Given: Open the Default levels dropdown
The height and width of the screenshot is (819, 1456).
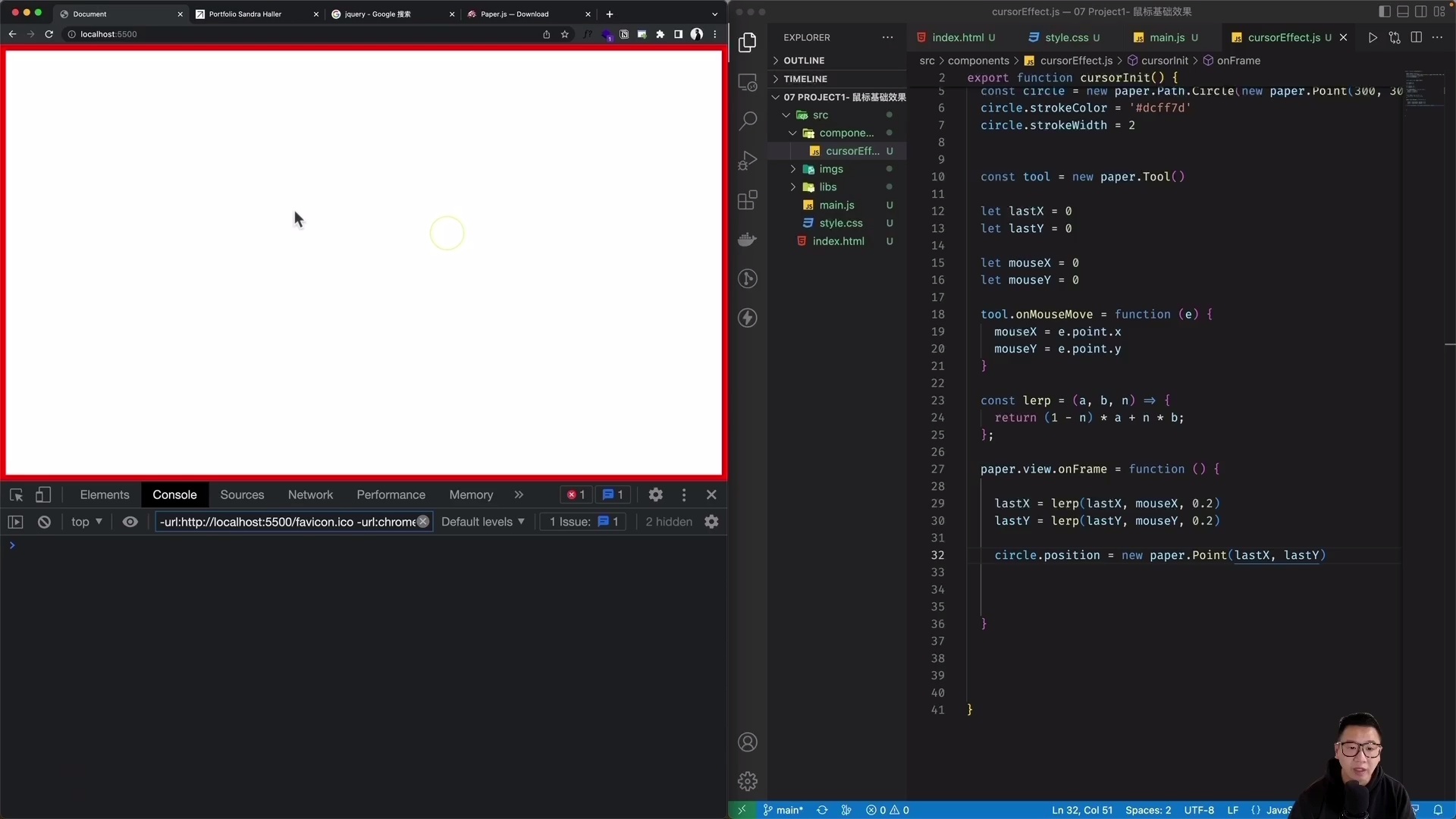Looking at the screenshot, I should (483, 522).
